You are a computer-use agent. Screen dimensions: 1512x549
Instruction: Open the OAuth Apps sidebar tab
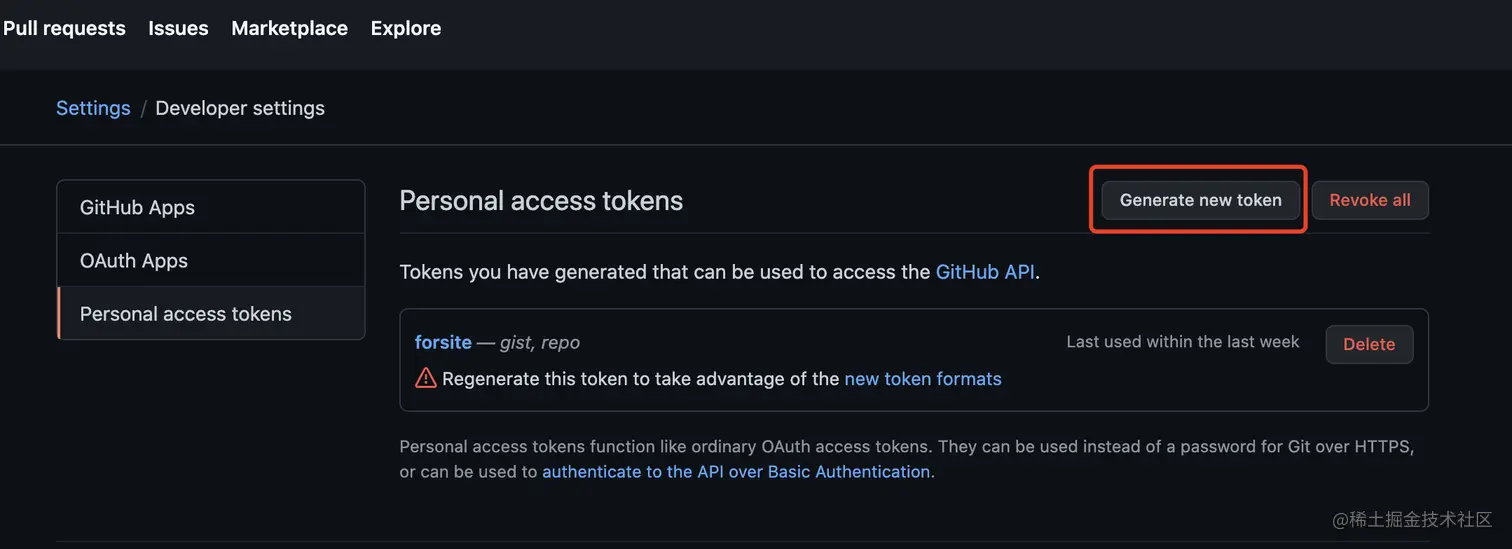click(134, 261)
